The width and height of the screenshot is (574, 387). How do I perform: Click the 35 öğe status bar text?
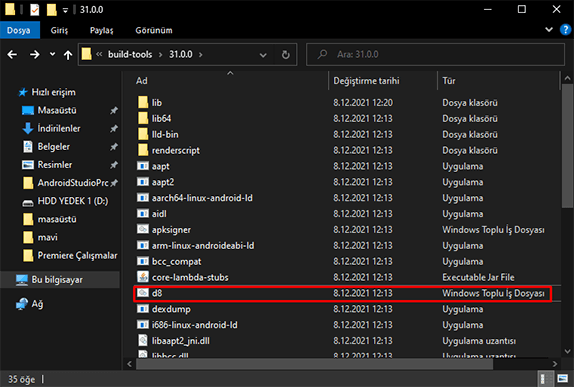(x=22, y=379)
